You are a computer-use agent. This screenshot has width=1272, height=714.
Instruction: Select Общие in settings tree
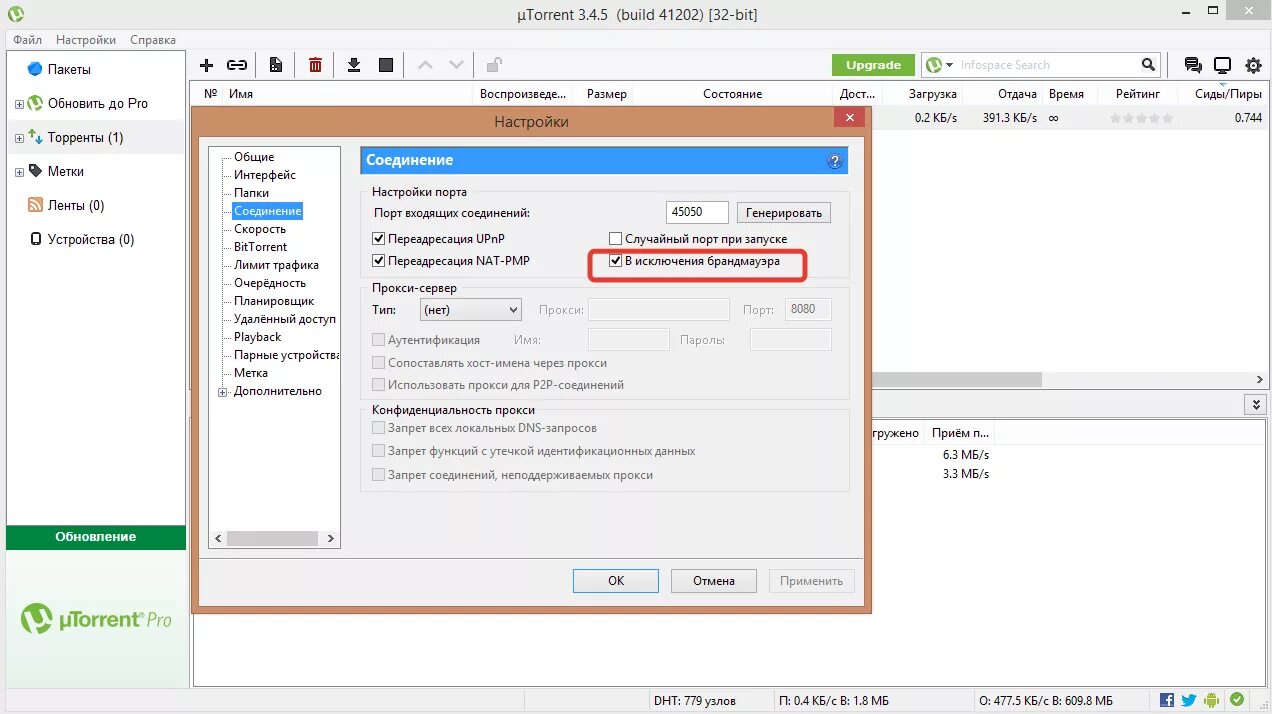(254, 157)
